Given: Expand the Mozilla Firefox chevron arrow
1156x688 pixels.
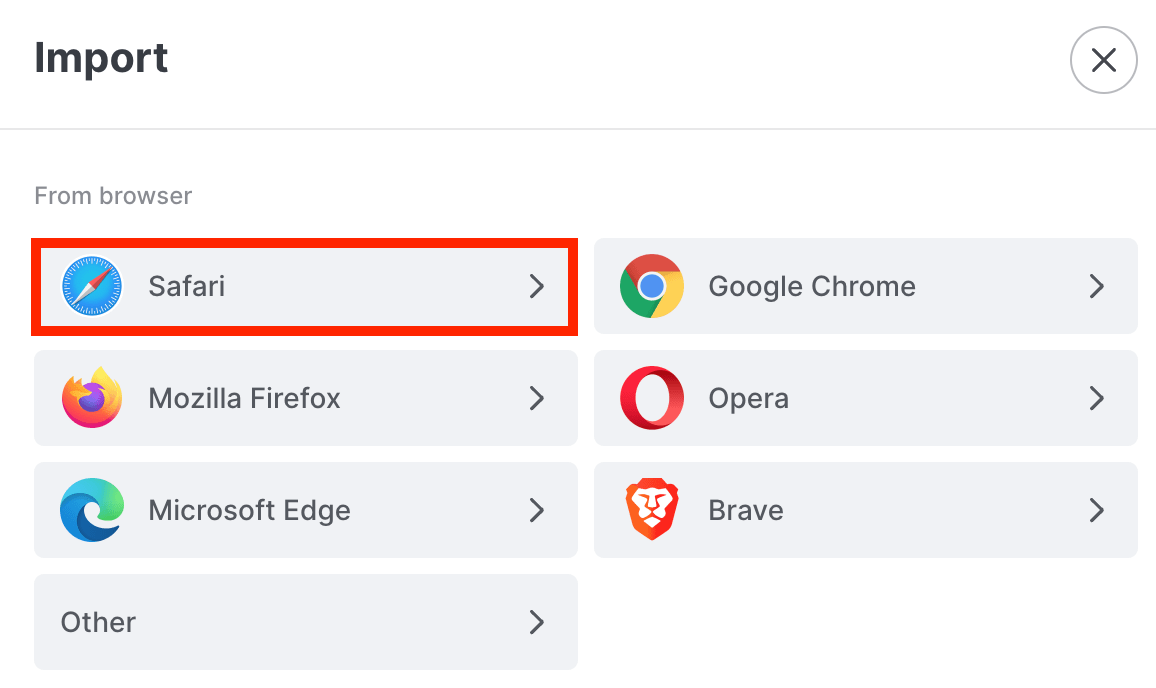Looking at the screenshot, I should pyautogui.click(x=538, y=398).
